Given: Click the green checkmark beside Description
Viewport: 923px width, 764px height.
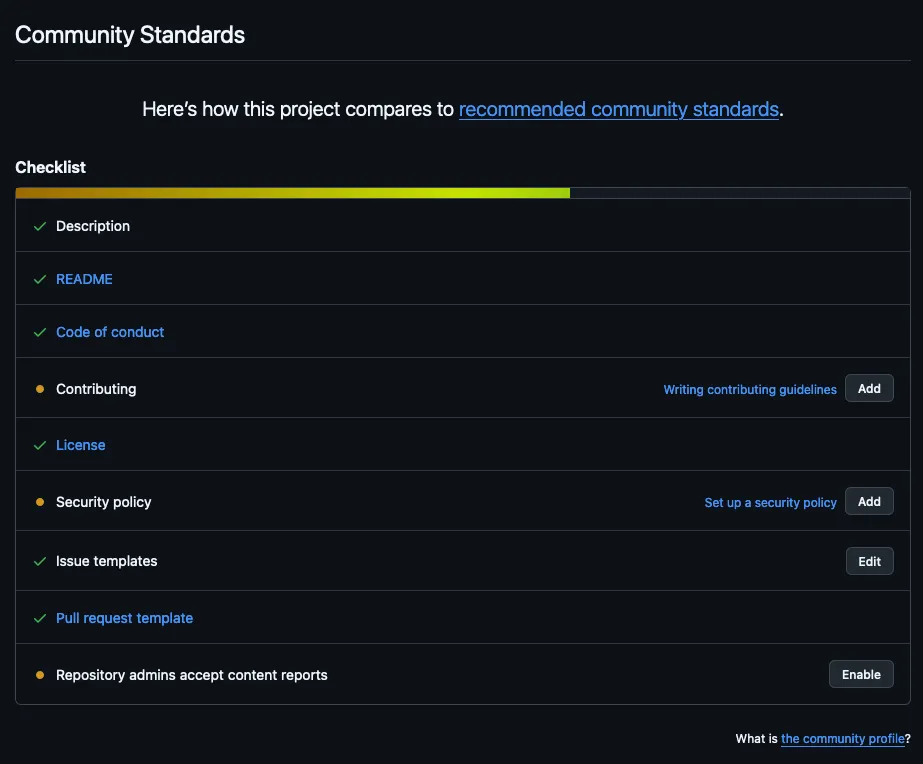Looking at the screenshot, I should coord(40,226).
